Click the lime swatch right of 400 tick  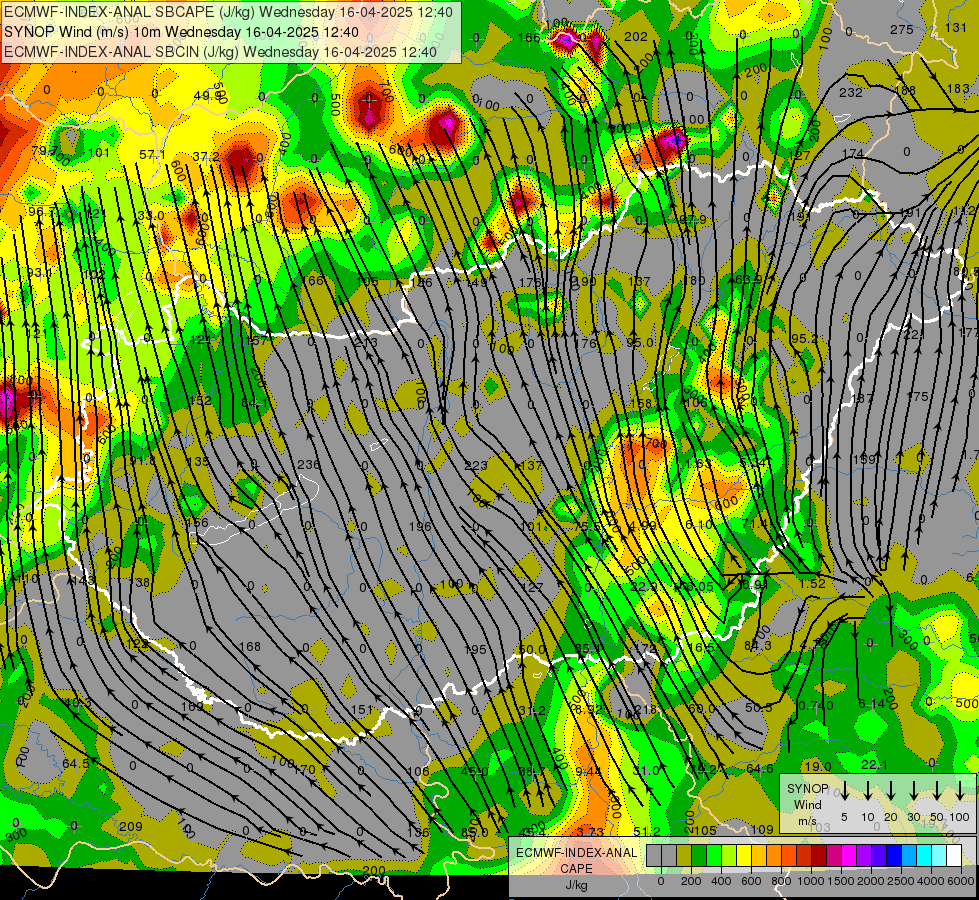click(x=729, y=855)
